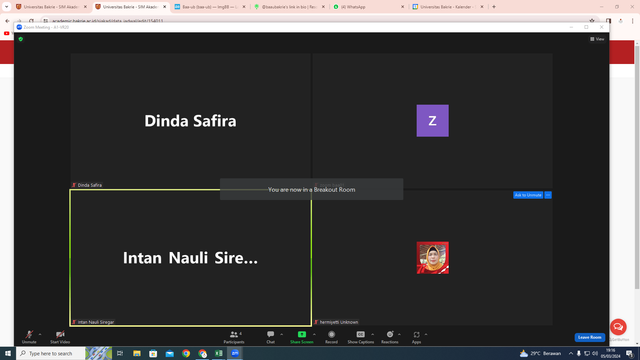Open Chrome tab search dropdown

pos(6,7)
